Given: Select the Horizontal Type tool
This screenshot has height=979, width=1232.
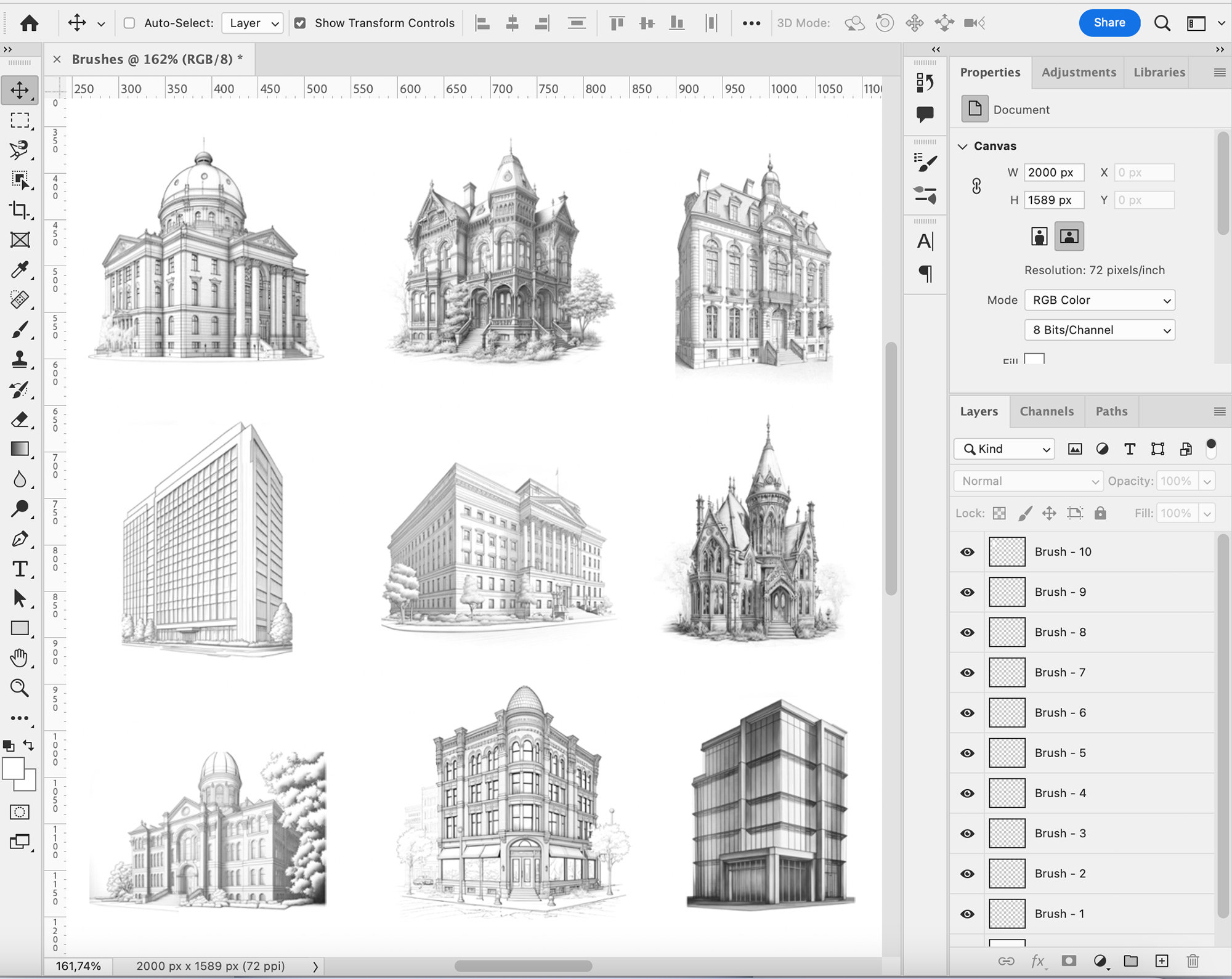Looking at the screenshot, I should [20, 569].
